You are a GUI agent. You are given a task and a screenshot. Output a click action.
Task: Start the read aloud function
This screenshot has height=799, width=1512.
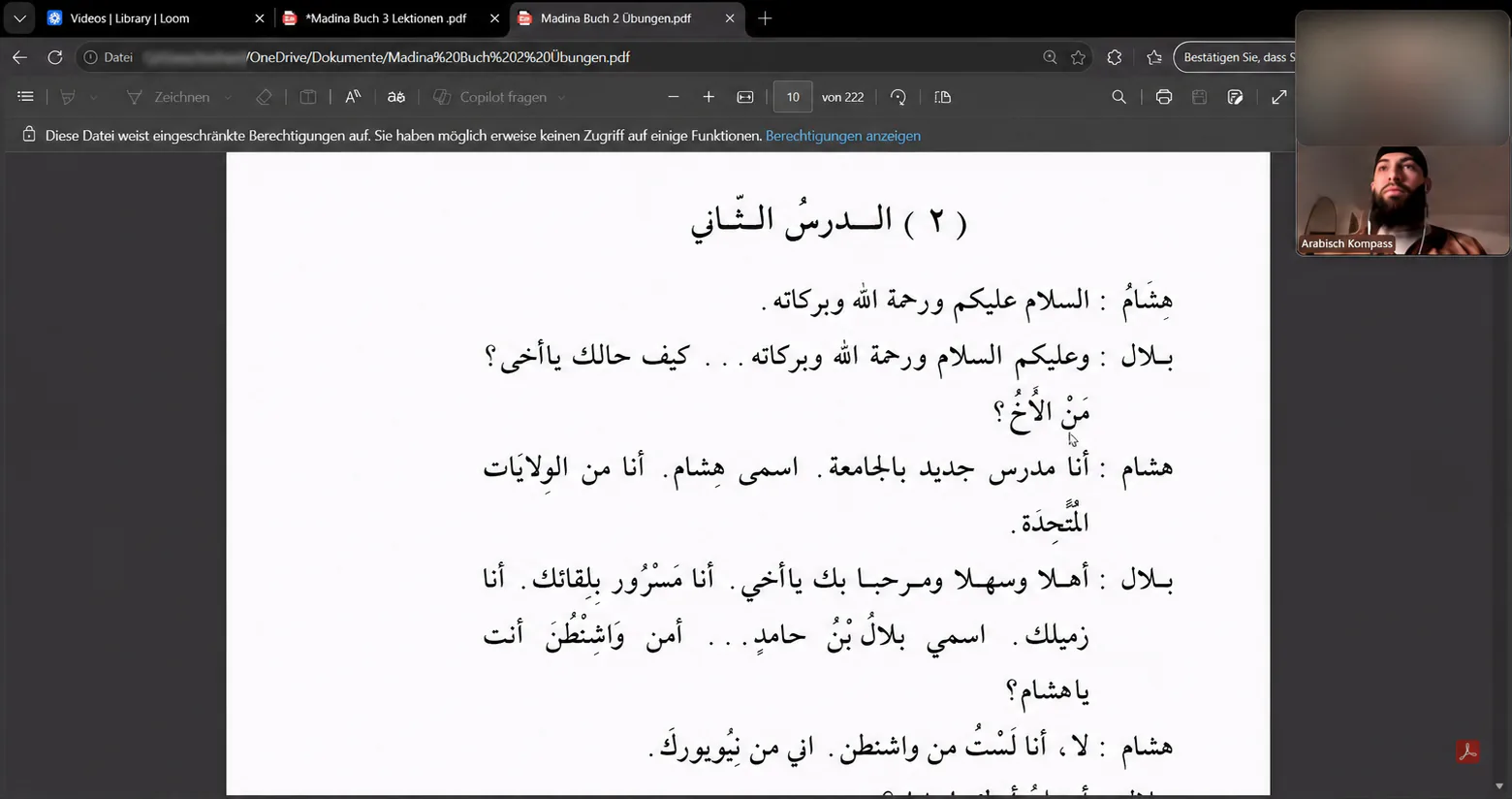[353, 97]
